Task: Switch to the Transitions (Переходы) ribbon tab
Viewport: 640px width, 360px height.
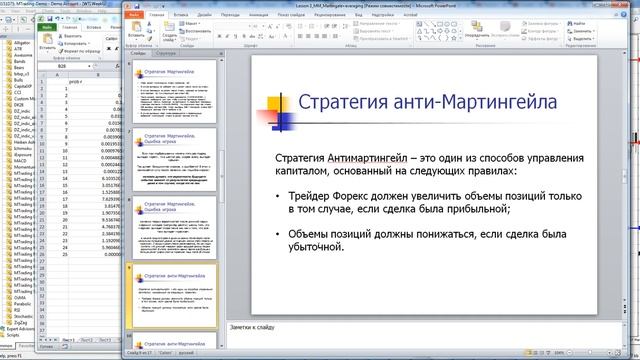Action: 230,15
